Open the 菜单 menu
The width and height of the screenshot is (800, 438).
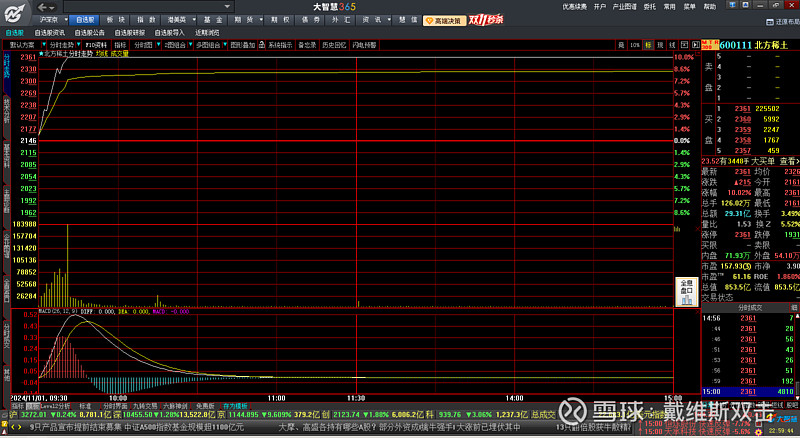coord(689,7)
